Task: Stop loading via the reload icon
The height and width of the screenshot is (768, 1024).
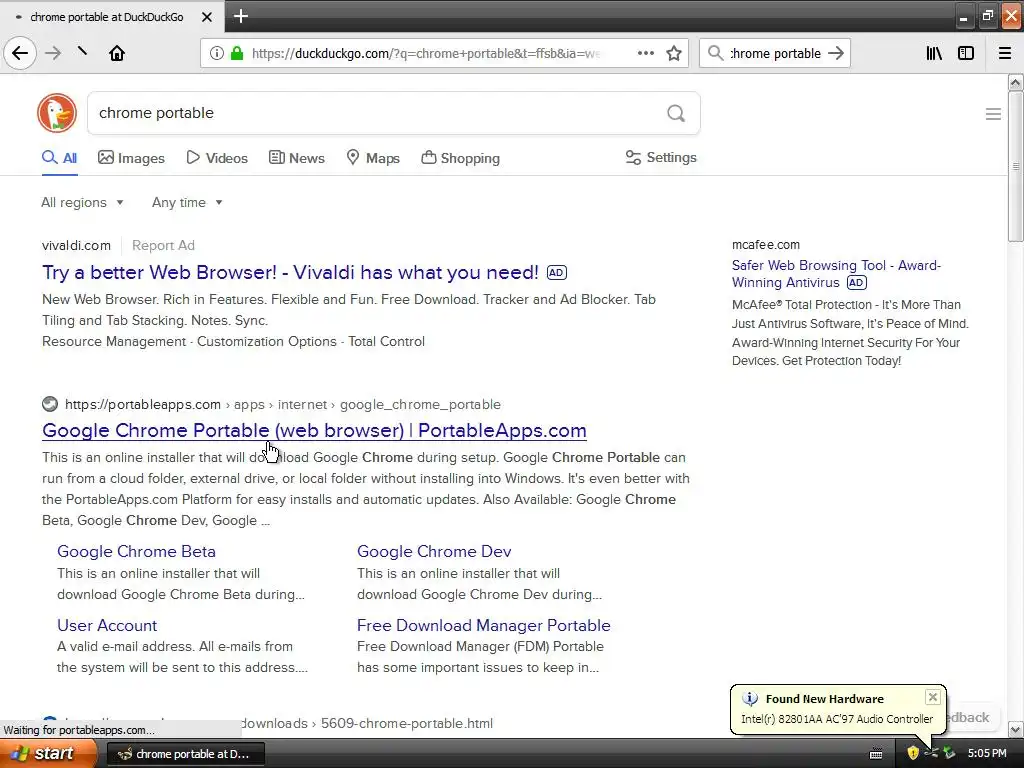Action: click(82, 51)
